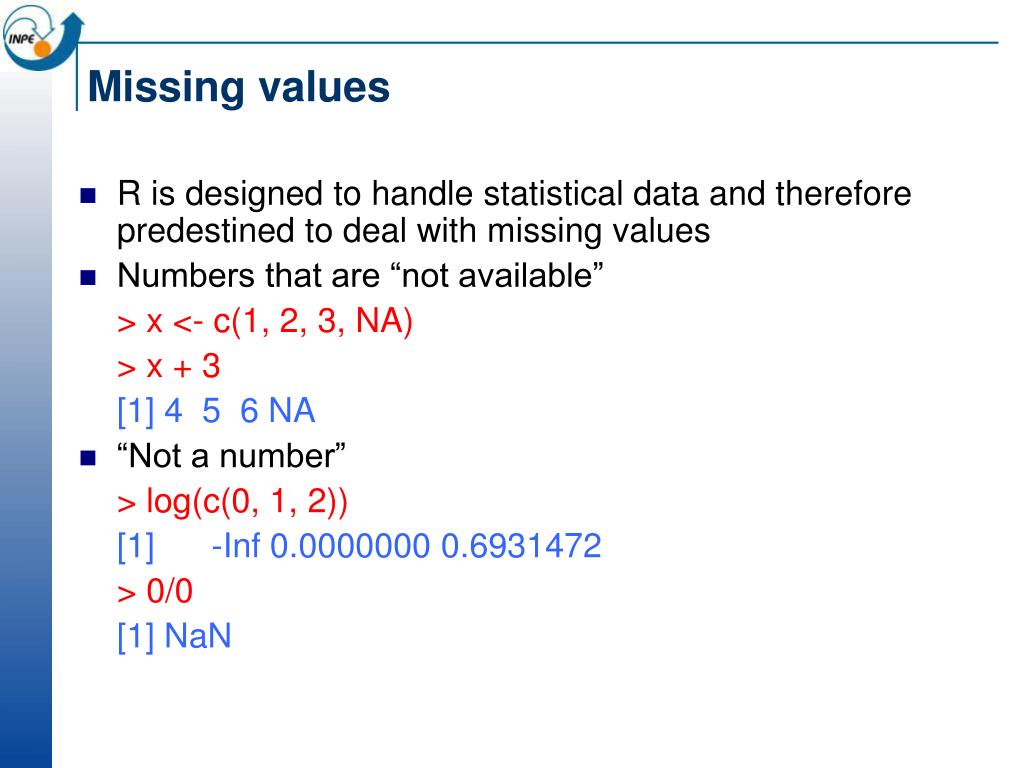Viewport: 1024px width, 768px height.
Task: Click the 0.0000000 value in log output
Action: (350, 546)
